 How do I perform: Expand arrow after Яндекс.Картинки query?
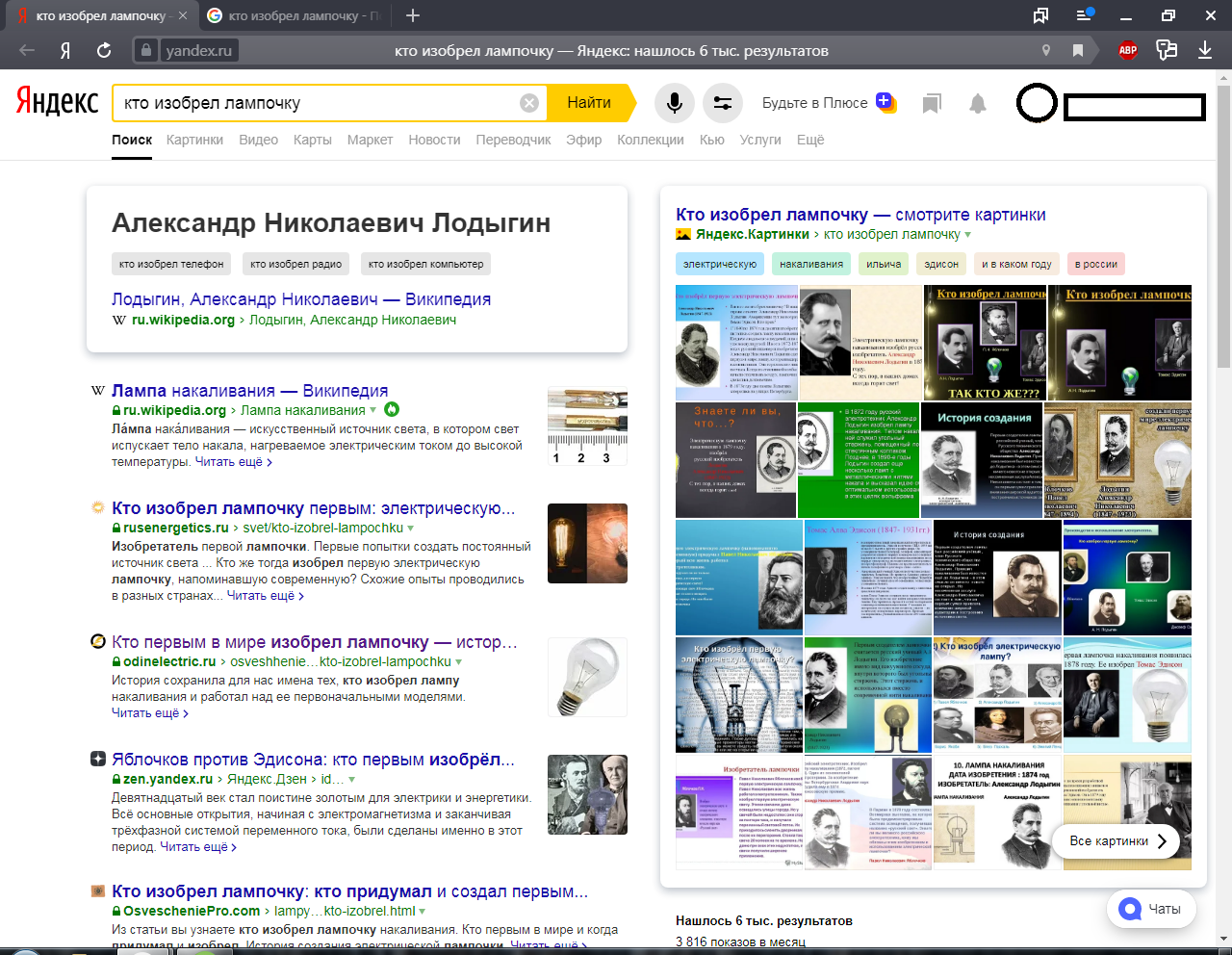point(967,235)
